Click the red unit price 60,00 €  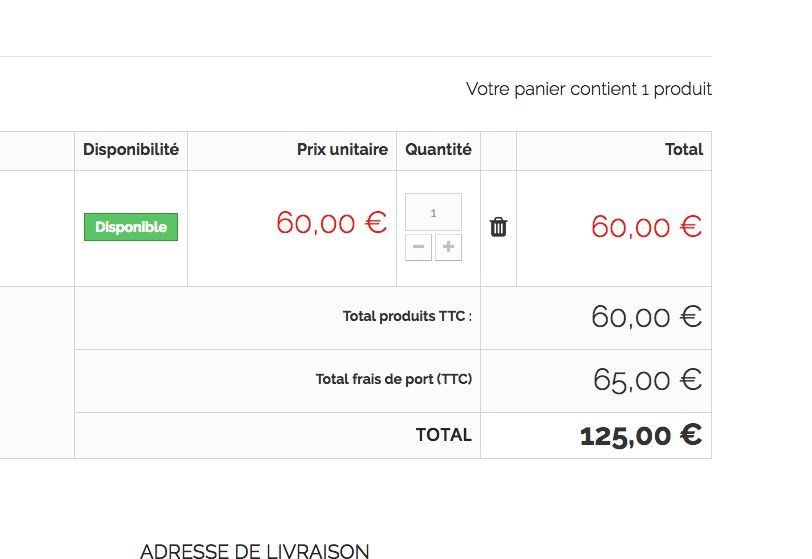[331, 223]
